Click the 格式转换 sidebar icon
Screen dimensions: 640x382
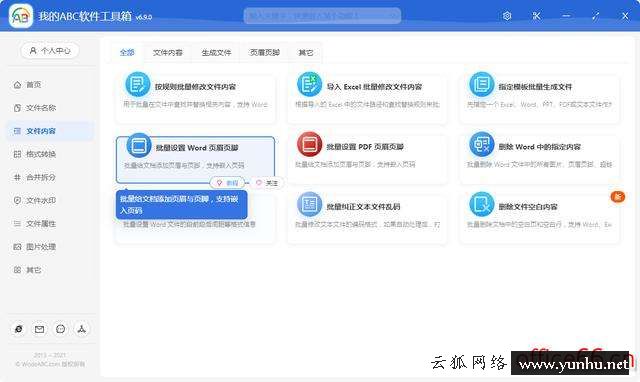17,154
